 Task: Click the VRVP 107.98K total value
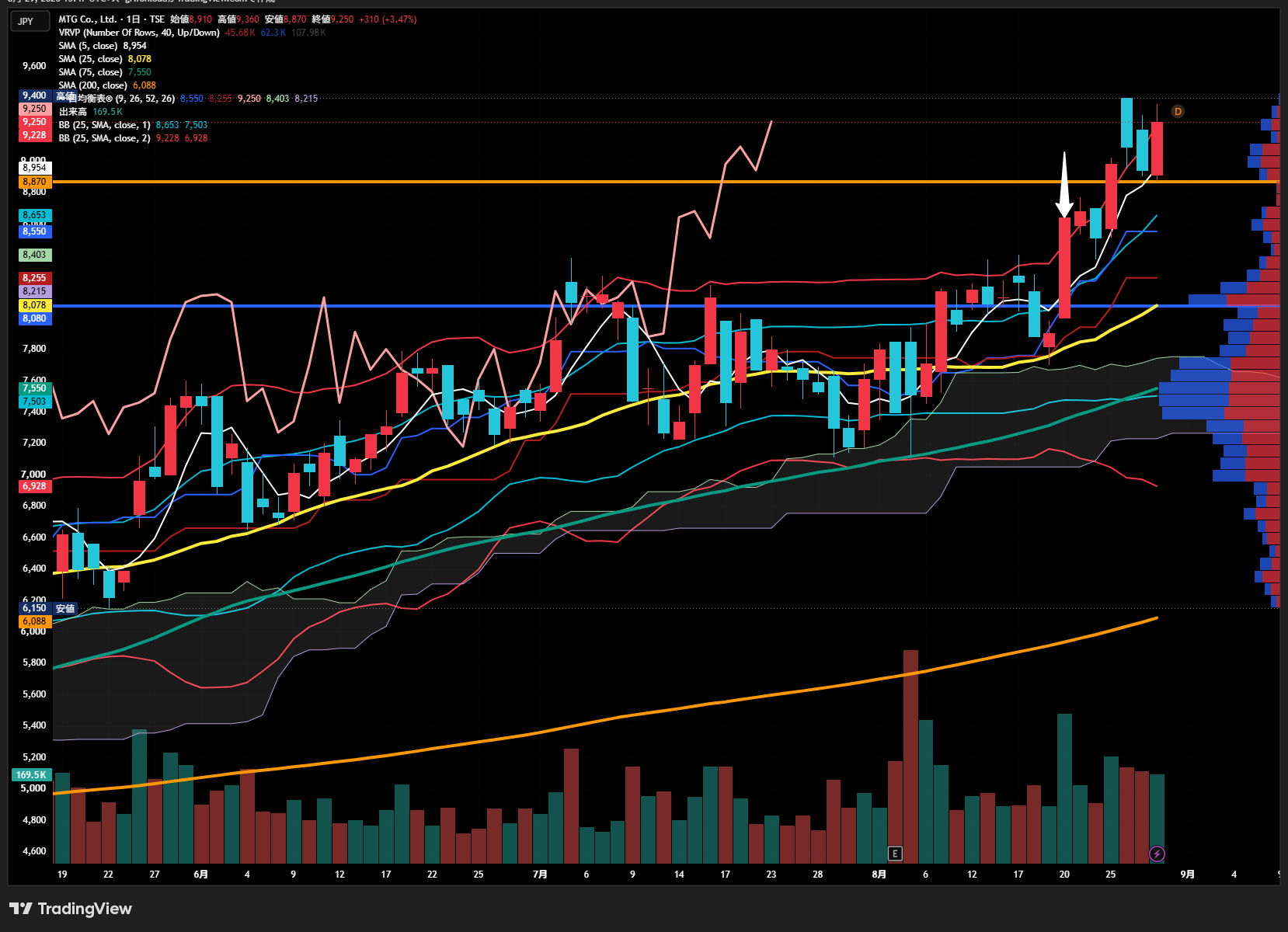pyautogui.click(x=308, y=33)
